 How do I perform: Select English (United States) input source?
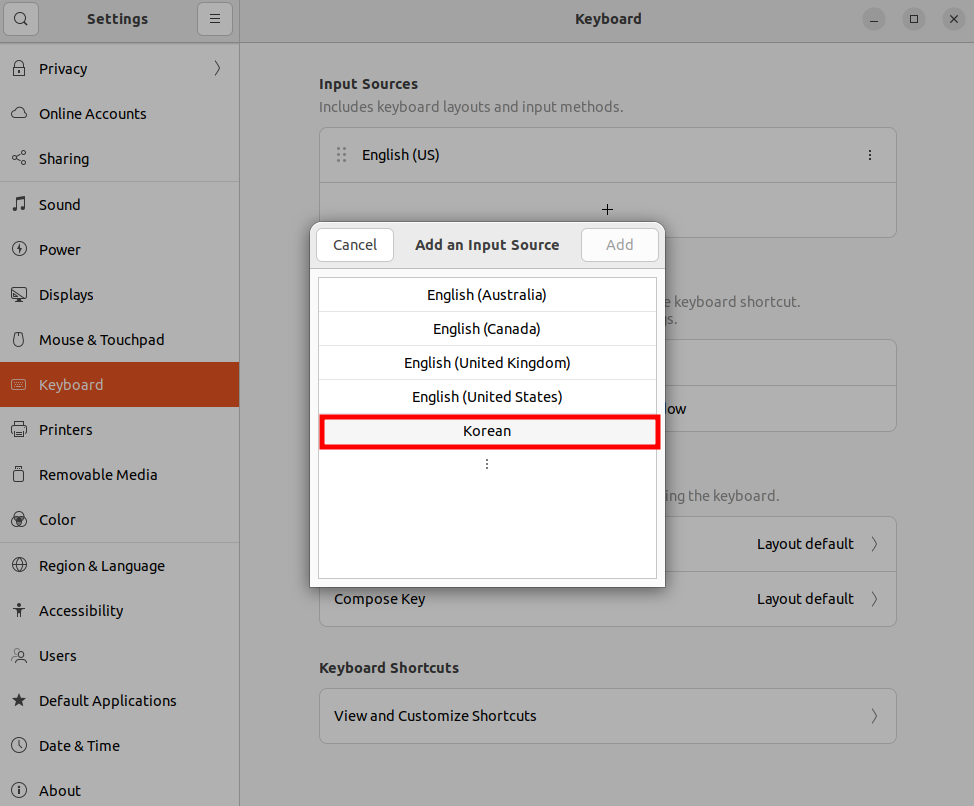pos(487,397)
